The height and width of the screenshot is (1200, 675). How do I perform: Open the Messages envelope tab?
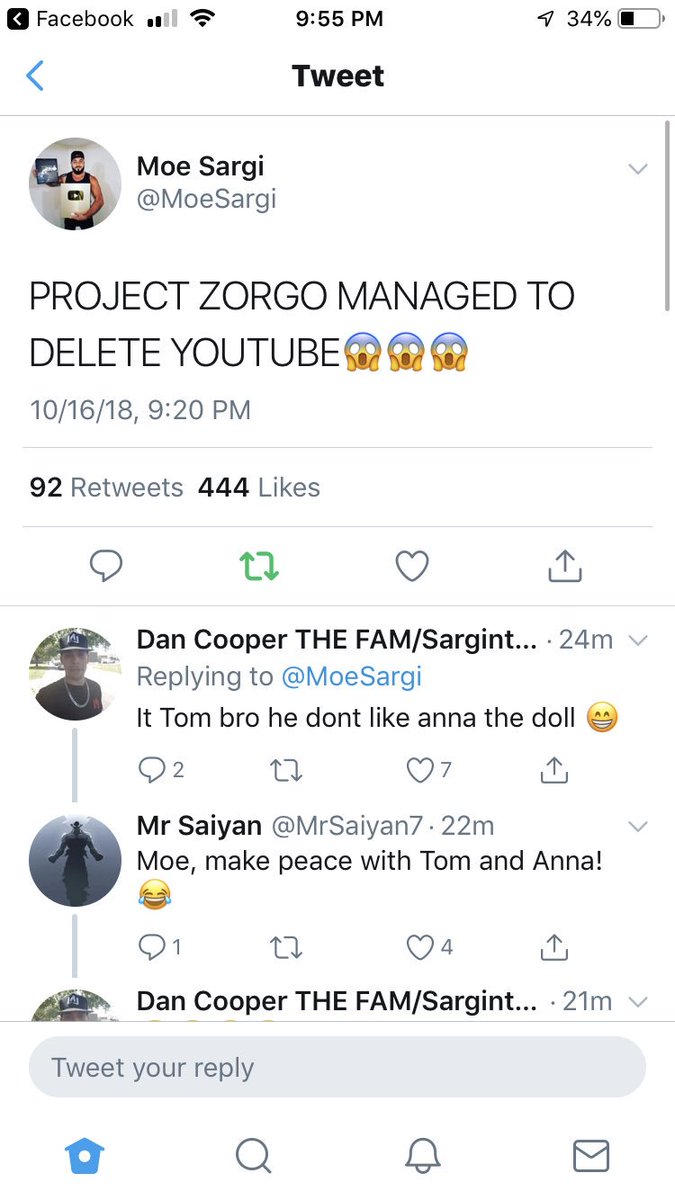pos(591,1156)
